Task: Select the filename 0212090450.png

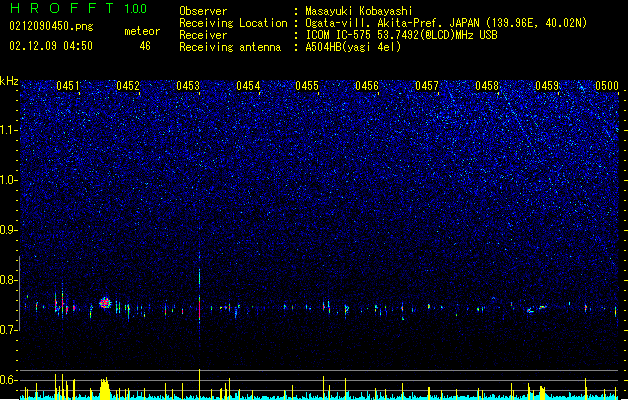Action: coord(51,26)
